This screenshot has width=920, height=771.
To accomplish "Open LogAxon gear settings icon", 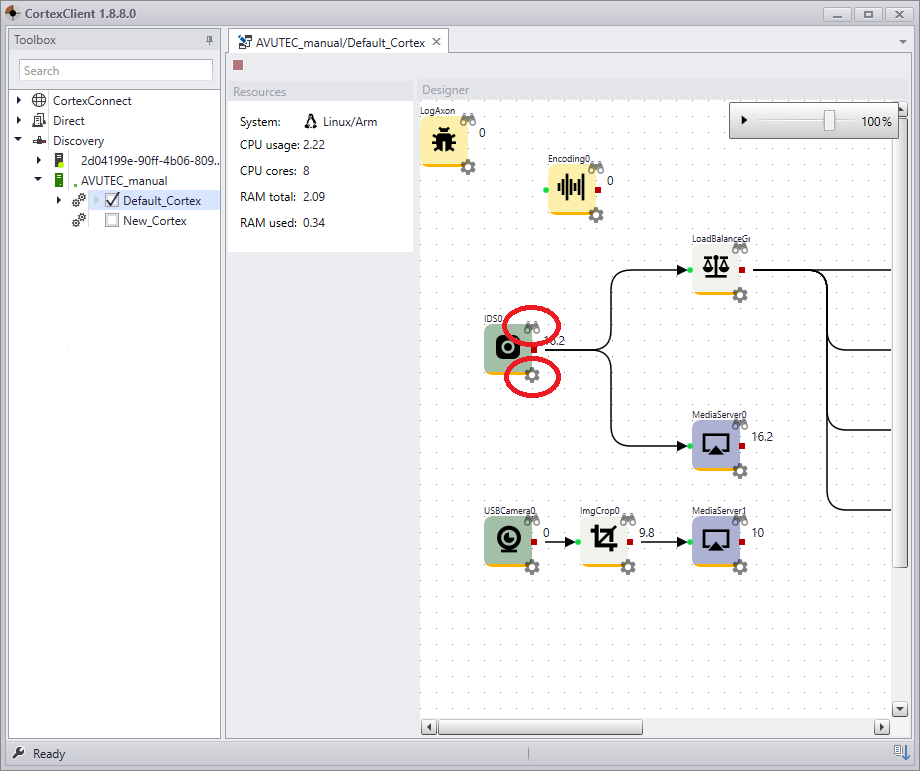I will (468, 167).
